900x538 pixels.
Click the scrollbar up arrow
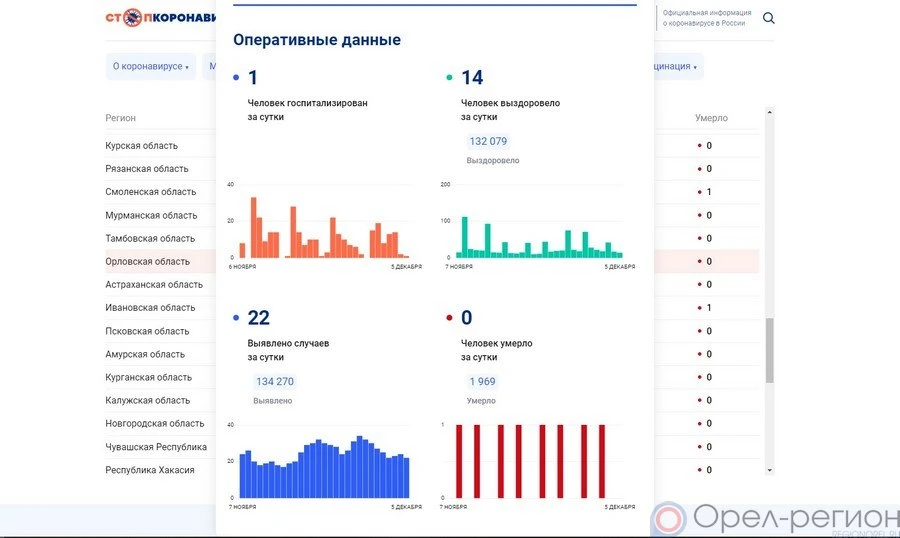click(769, 112)
